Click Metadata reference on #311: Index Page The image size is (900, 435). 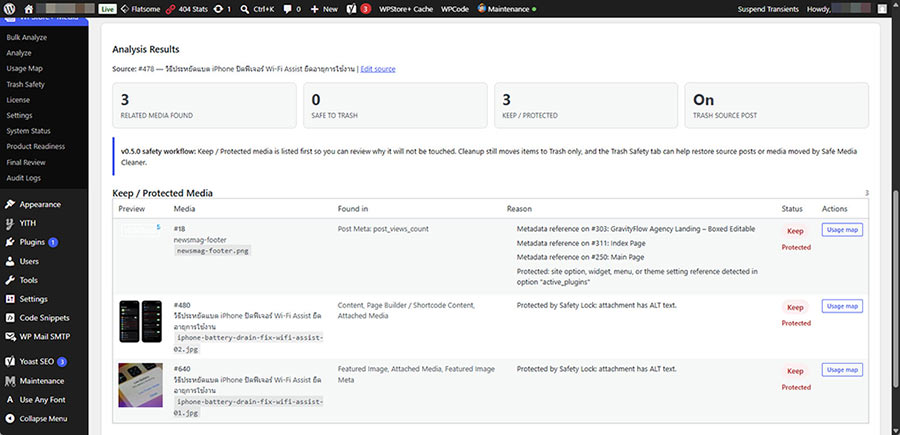(580, 243)
